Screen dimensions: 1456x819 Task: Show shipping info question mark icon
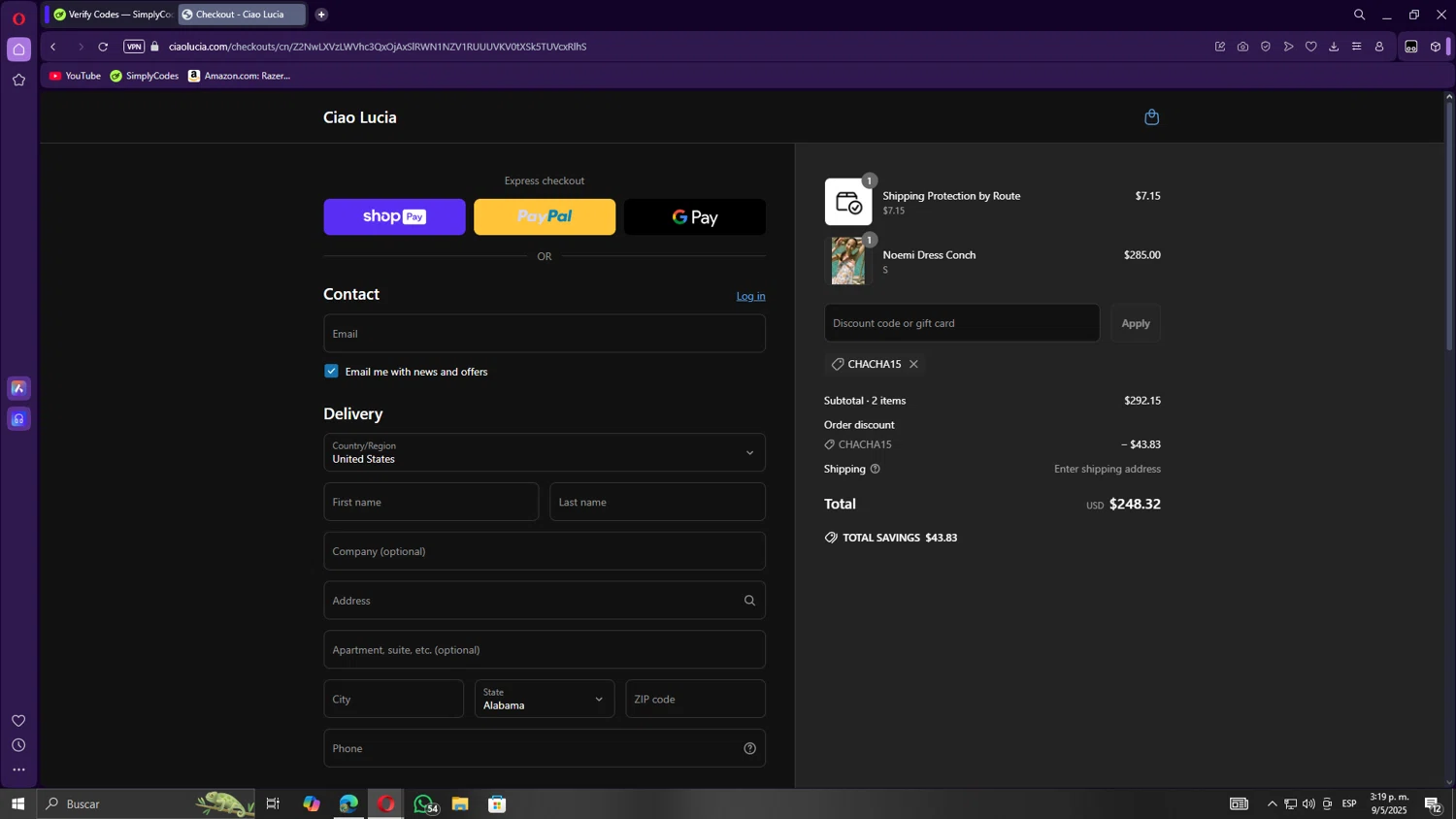[875, 469]
